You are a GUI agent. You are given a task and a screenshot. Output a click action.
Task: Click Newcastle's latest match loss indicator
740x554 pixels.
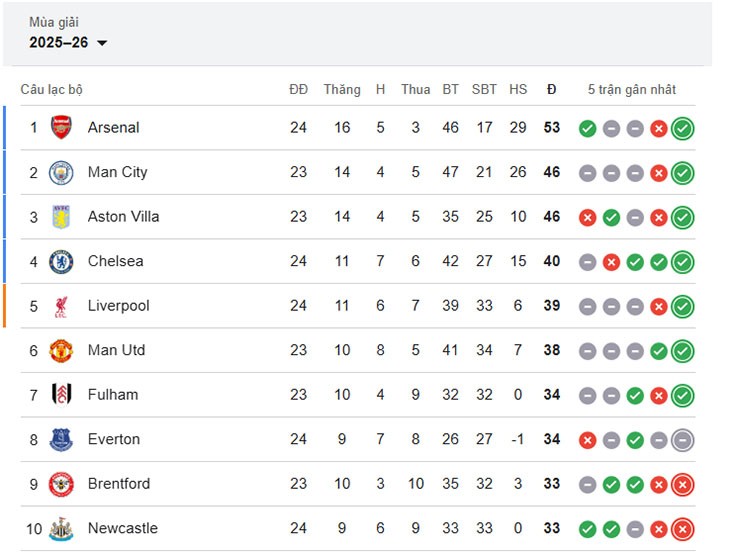coord(682,528)
